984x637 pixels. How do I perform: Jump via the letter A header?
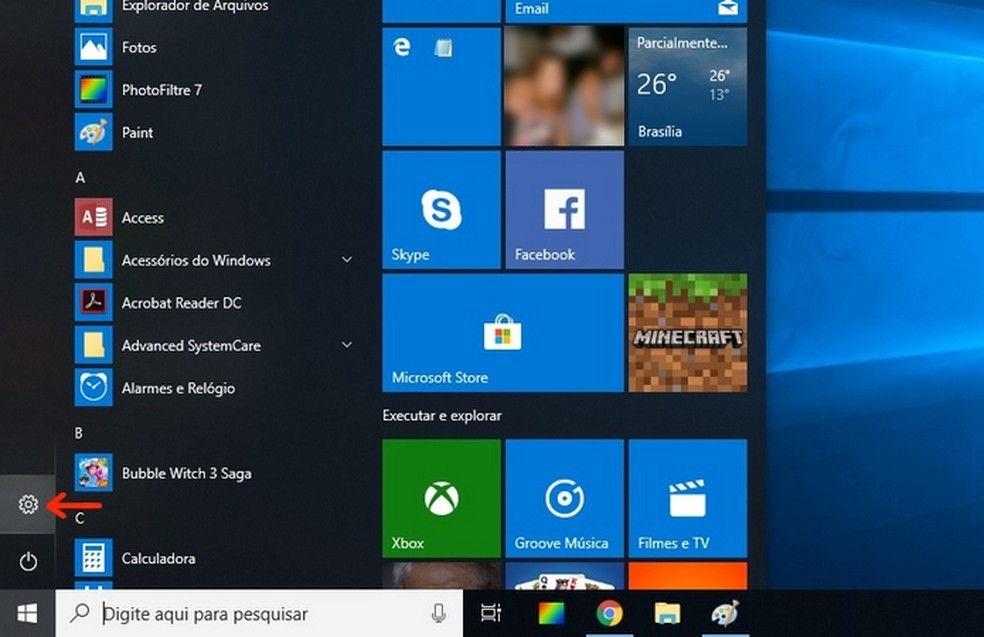click(80, 178)
